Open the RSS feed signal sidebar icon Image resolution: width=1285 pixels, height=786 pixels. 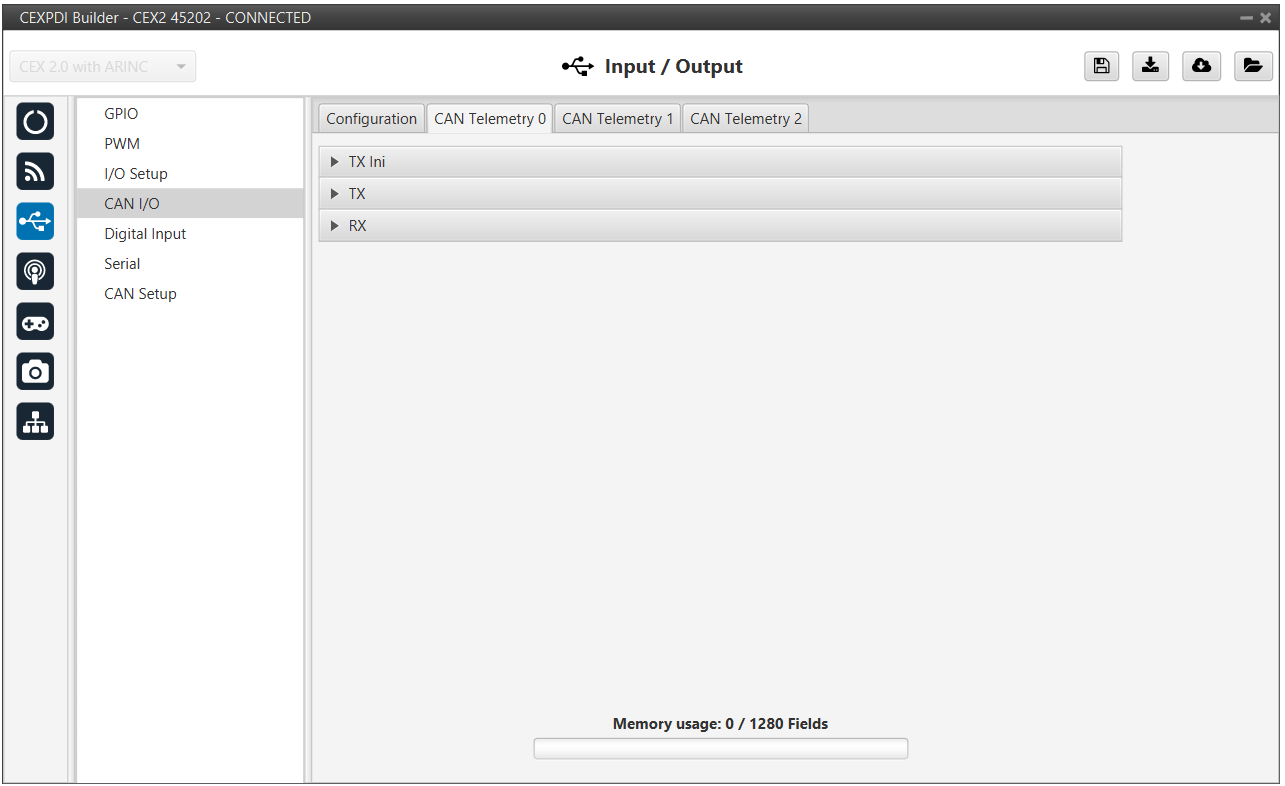(35, 172)
